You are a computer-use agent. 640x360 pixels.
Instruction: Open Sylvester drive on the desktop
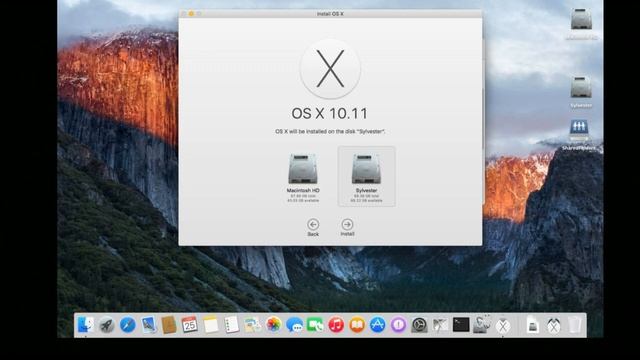click(581, 91)
